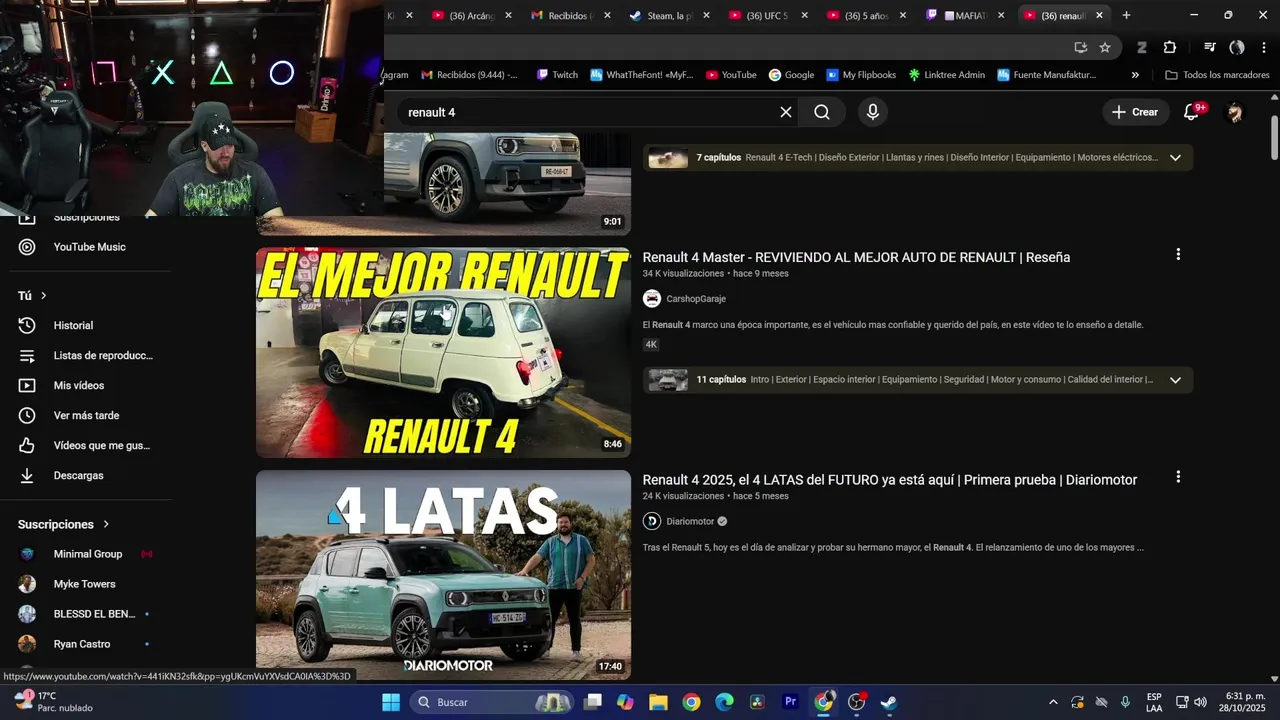Image resolution: width=1280 pixels, height=720 pixels.
Task: Show more bookmarks with the overflow chevron
Action: click(x=1135, y=75)
